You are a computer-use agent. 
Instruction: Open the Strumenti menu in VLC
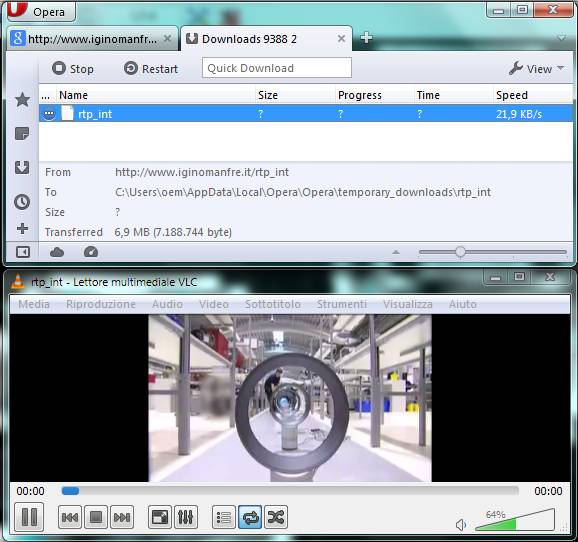pyautogui.click(x=342, y=304)
